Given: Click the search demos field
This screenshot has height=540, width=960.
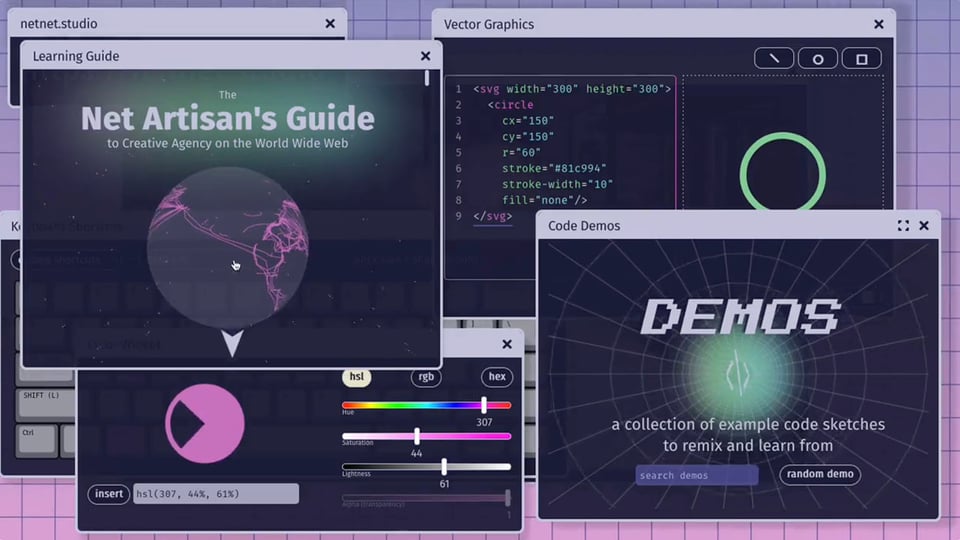Looking at the screenshot, I should click(x=697, y=475).
